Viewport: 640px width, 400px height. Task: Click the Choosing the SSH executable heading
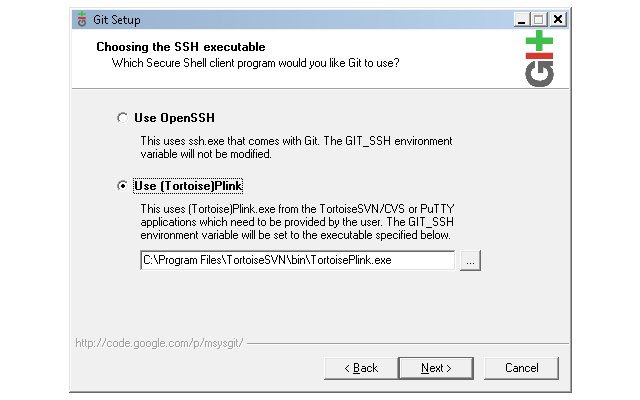(x=181, y=47)
